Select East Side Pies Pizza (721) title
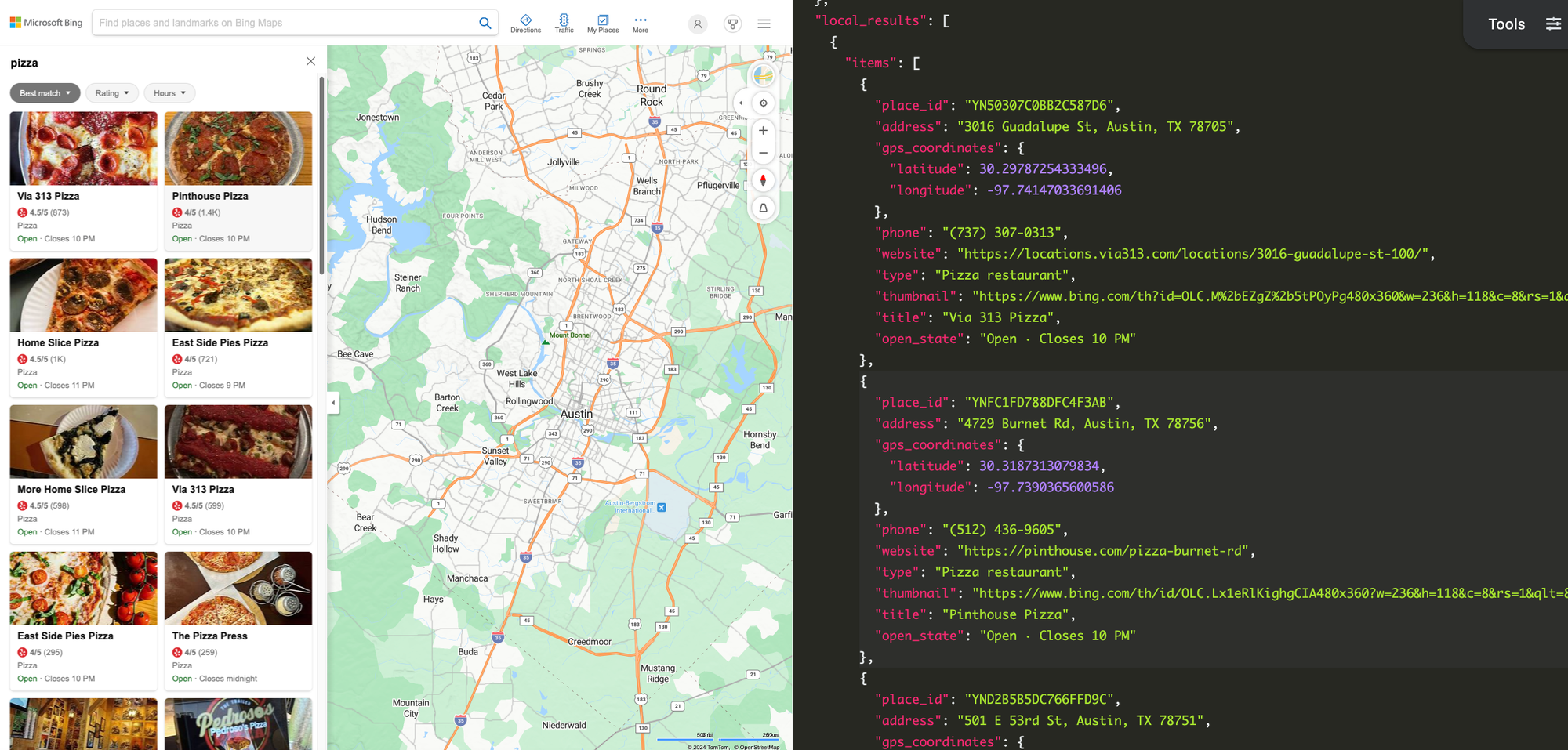 pos(220,342)
